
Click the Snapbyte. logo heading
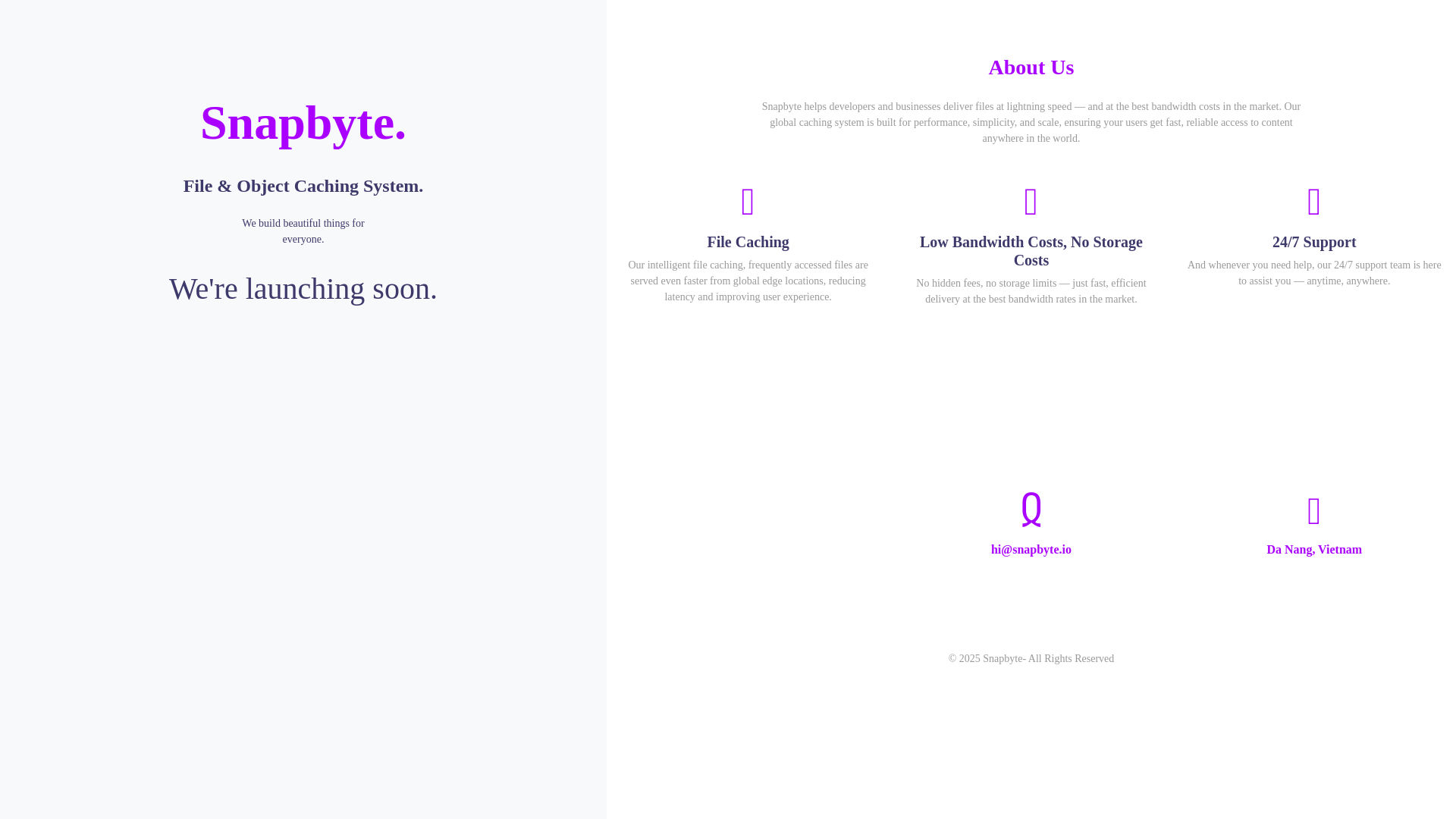[x=303, y=123]
